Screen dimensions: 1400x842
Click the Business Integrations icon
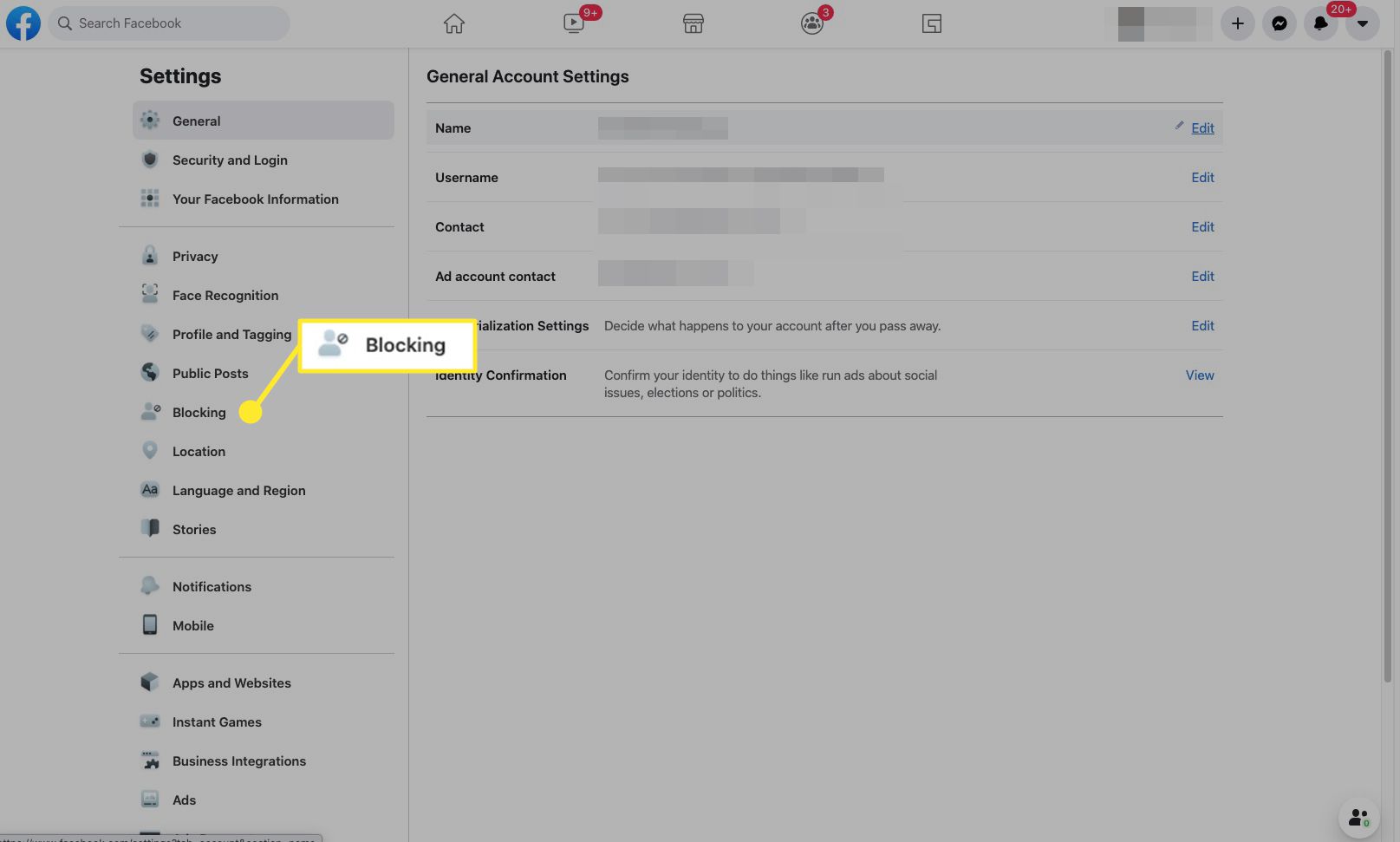pos(150,760)
